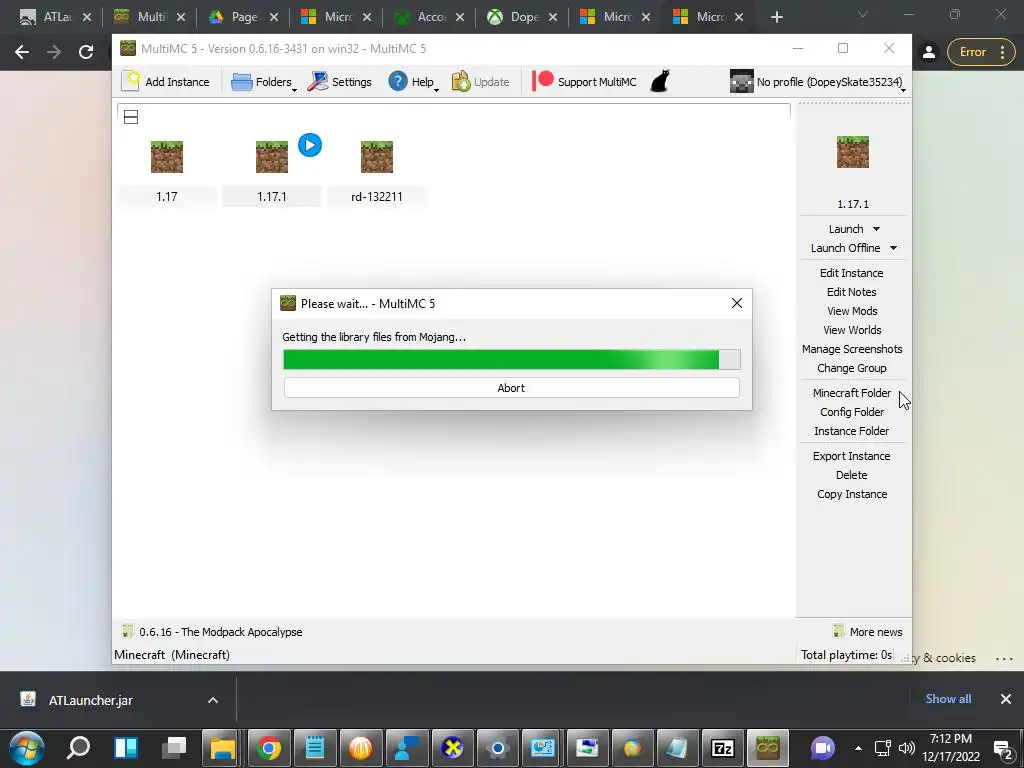The image size is (1024, 768).
Task: Close the downloads bar
Action: pos(1006,699)
